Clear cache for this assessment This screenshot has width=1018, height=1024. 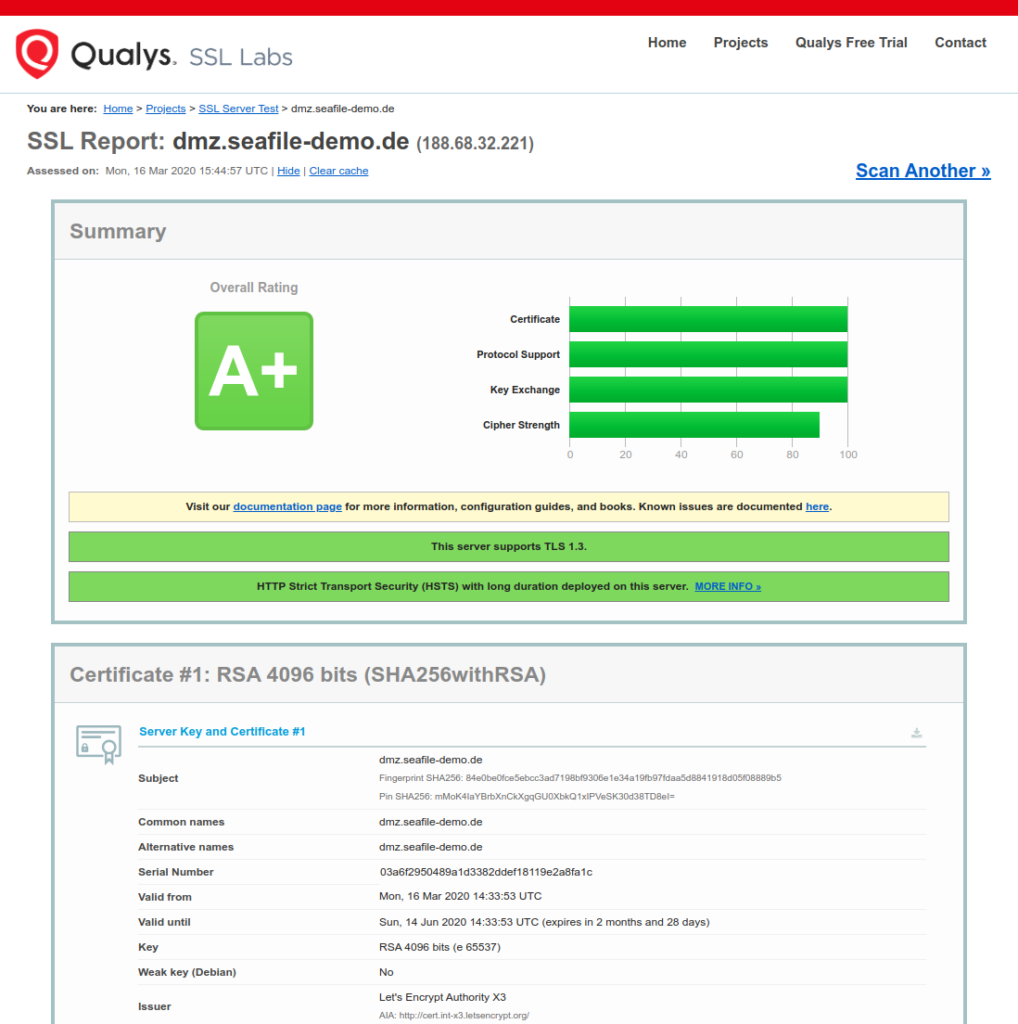(338, 171)
